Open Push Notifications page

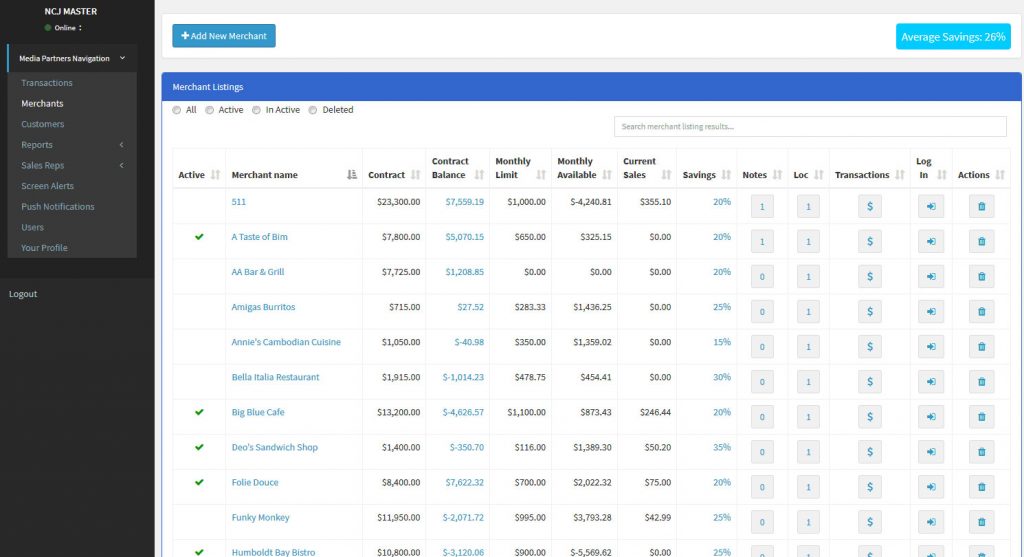pos(57,206)
